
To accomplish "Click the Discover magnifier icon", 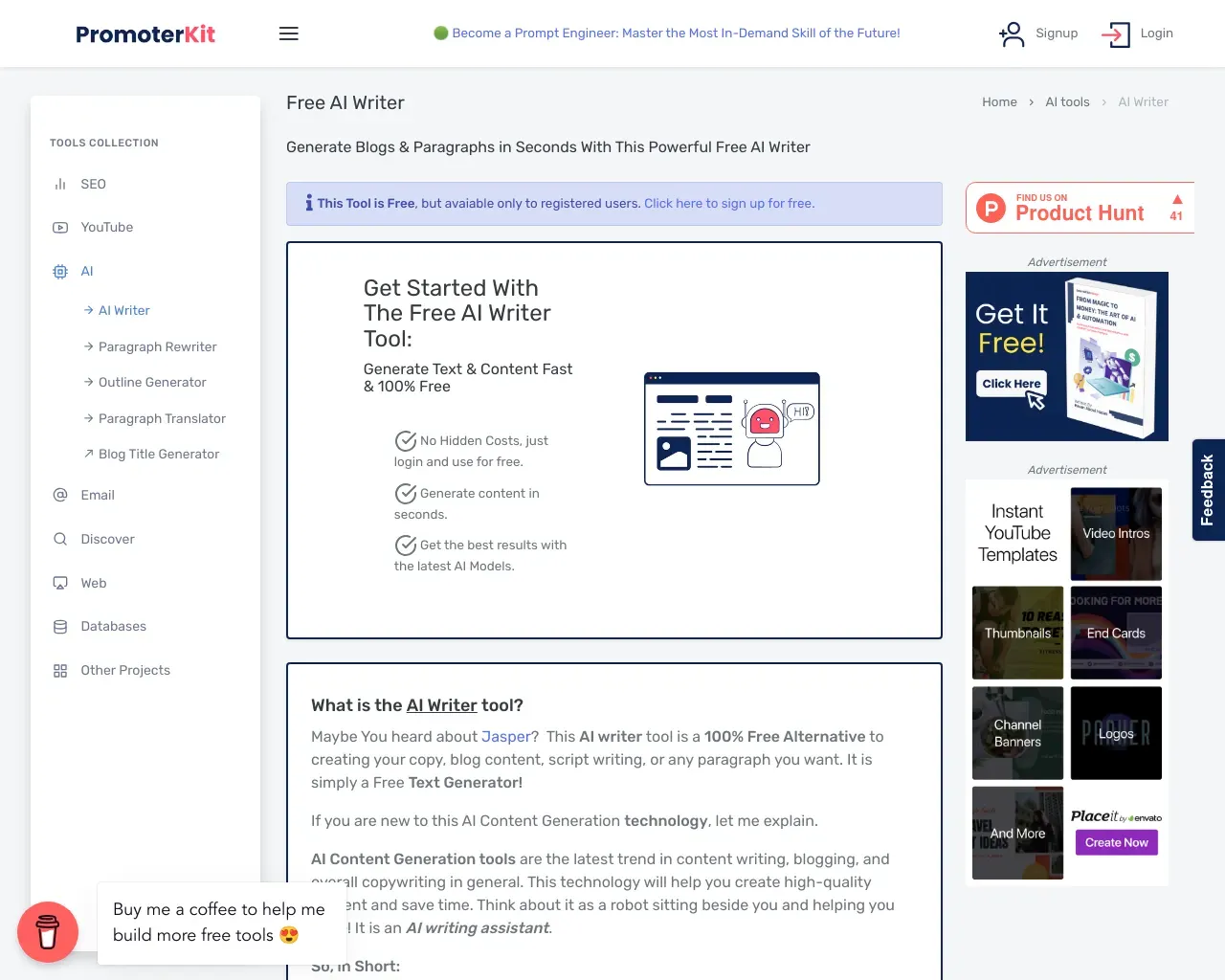I will 60,539.
